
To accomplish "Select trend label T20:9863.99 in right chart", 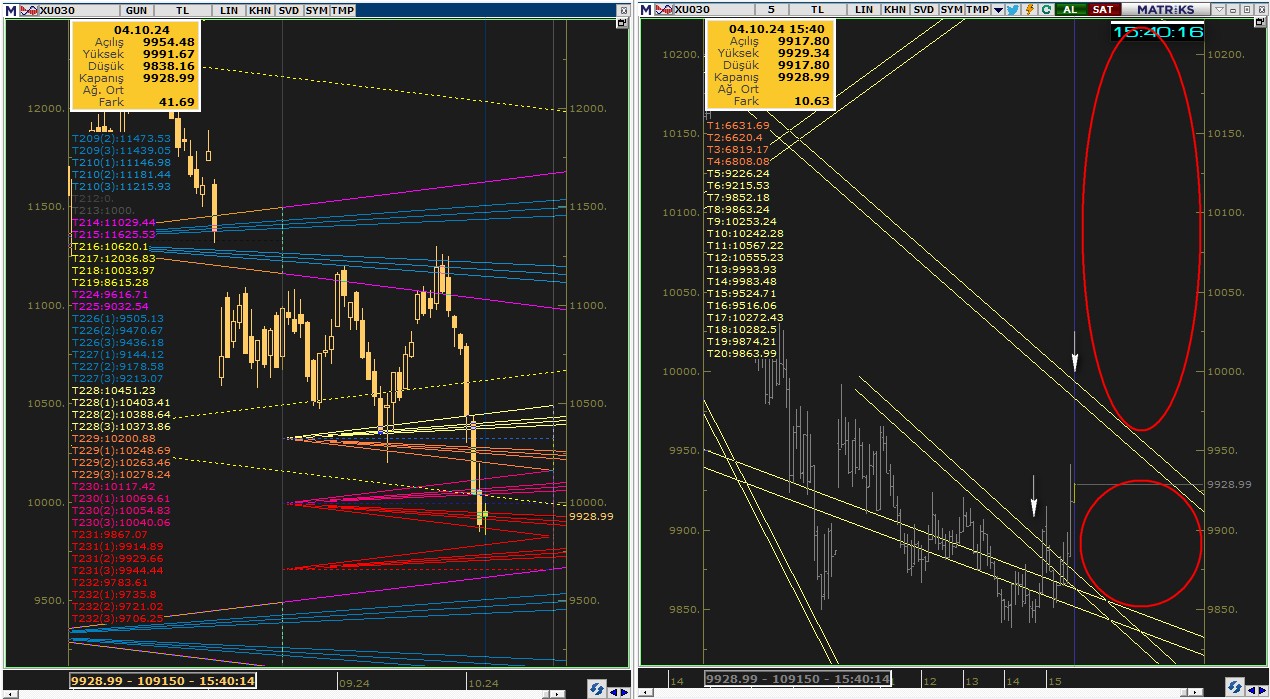I will pos(741,353).
